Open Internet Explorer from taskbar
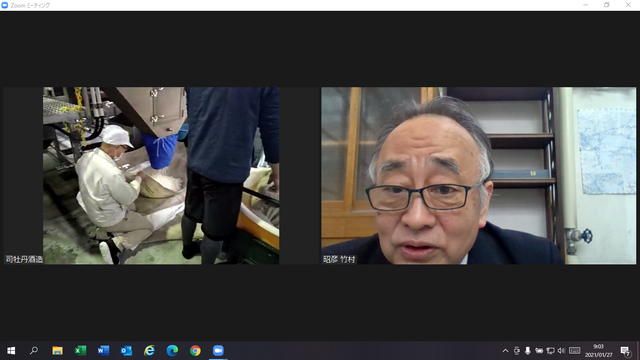The image size is (640, 360). [149, 351]
